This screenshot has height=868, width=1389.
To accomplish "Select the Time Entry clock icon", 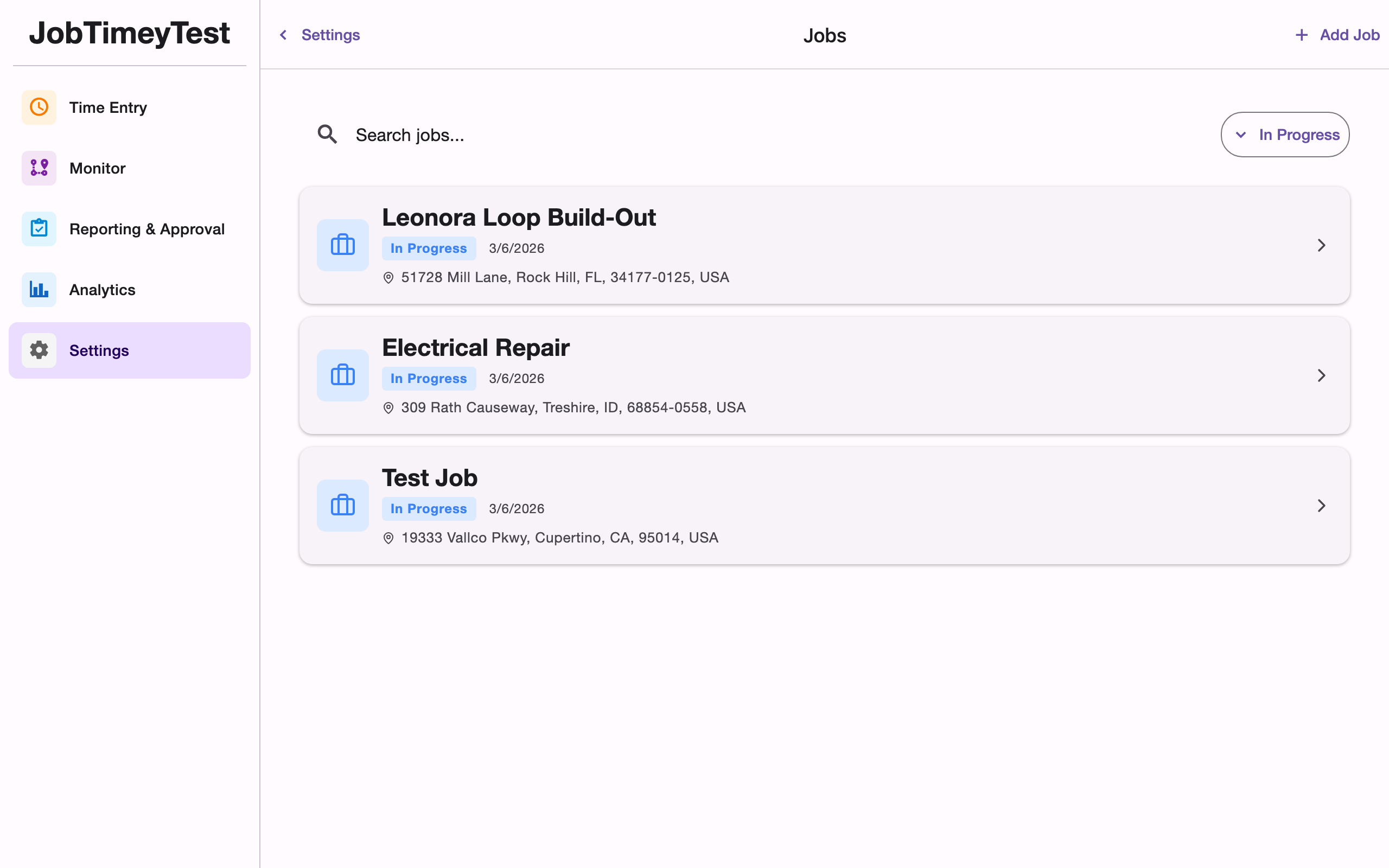I will pos(39,107).
